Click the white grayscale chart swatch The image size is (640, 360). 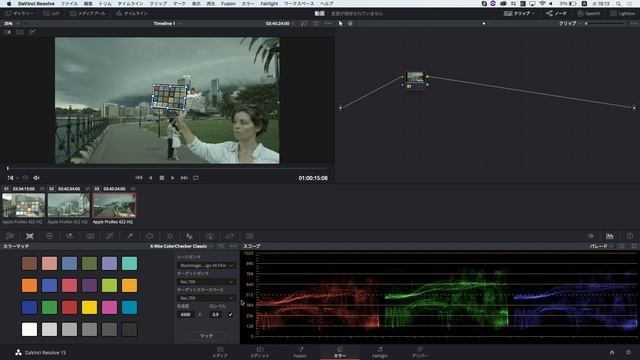pos(29,329)
